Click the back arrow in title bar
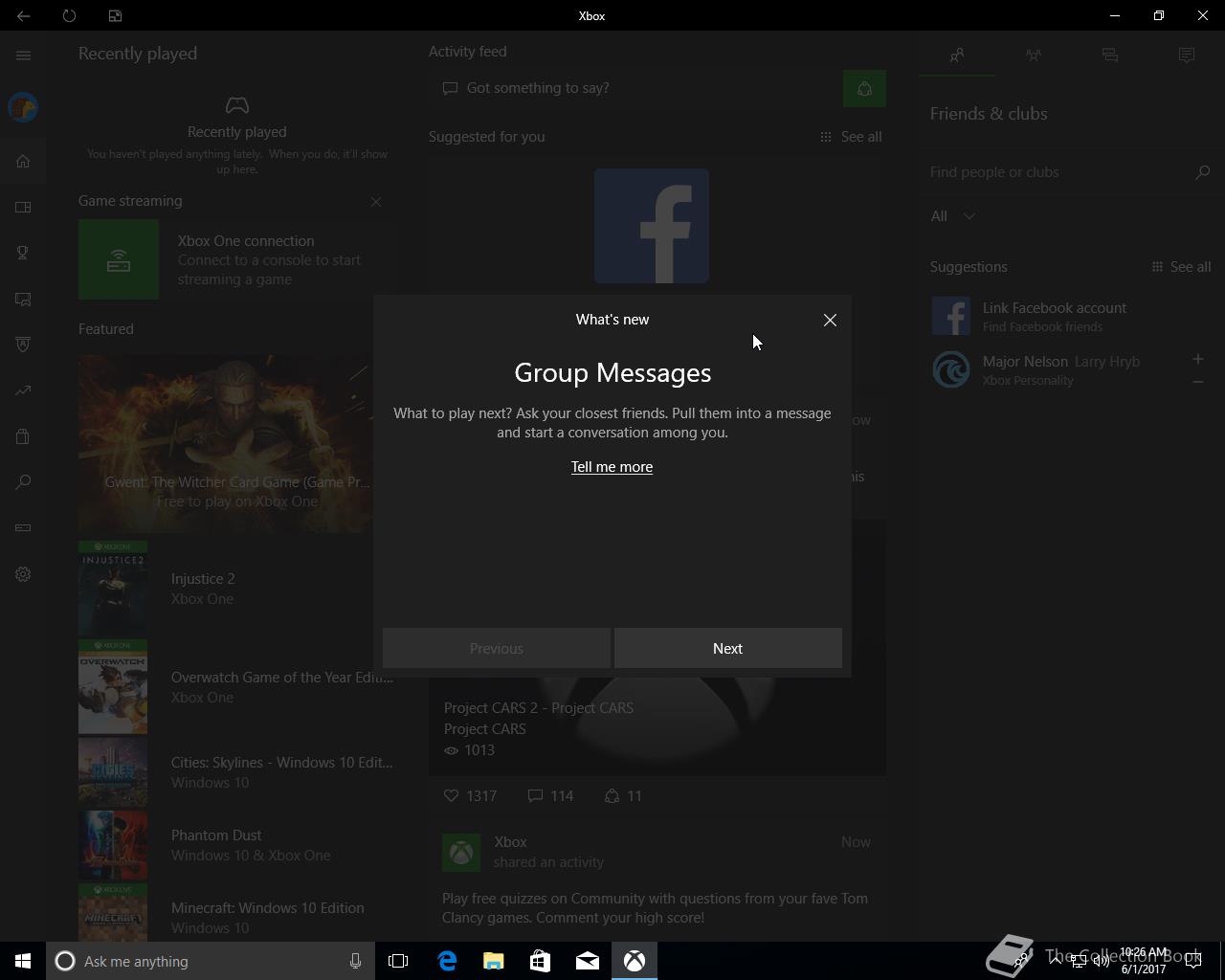 23,15
